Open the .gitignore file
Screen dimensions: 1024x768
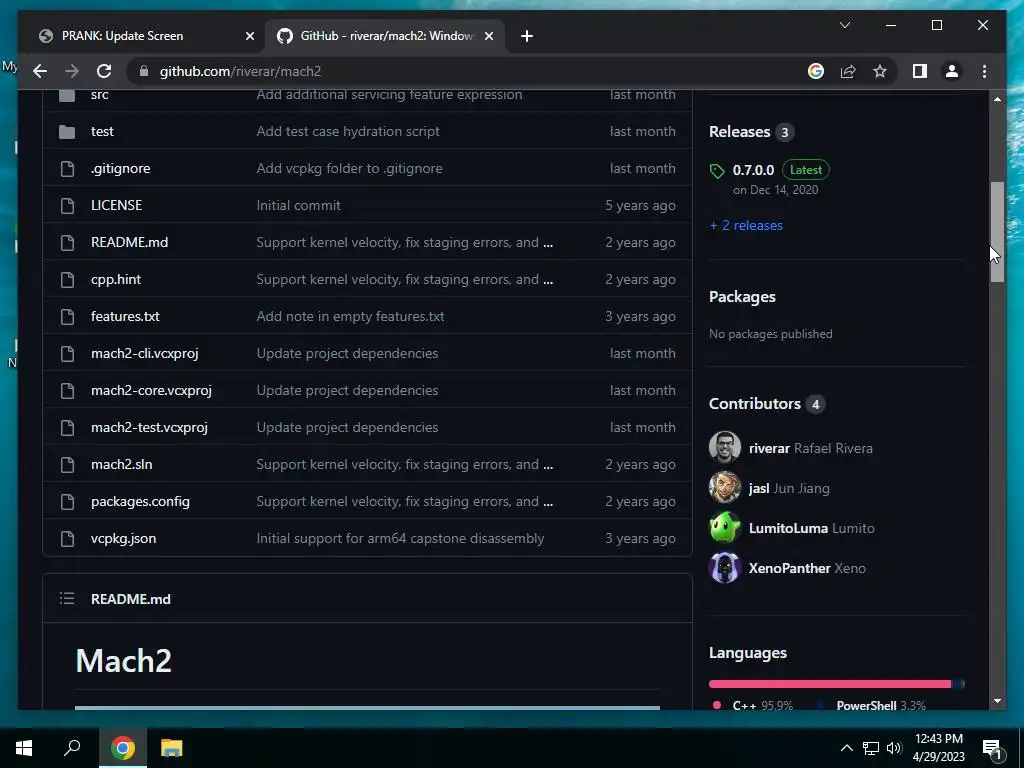click(120, 168)
